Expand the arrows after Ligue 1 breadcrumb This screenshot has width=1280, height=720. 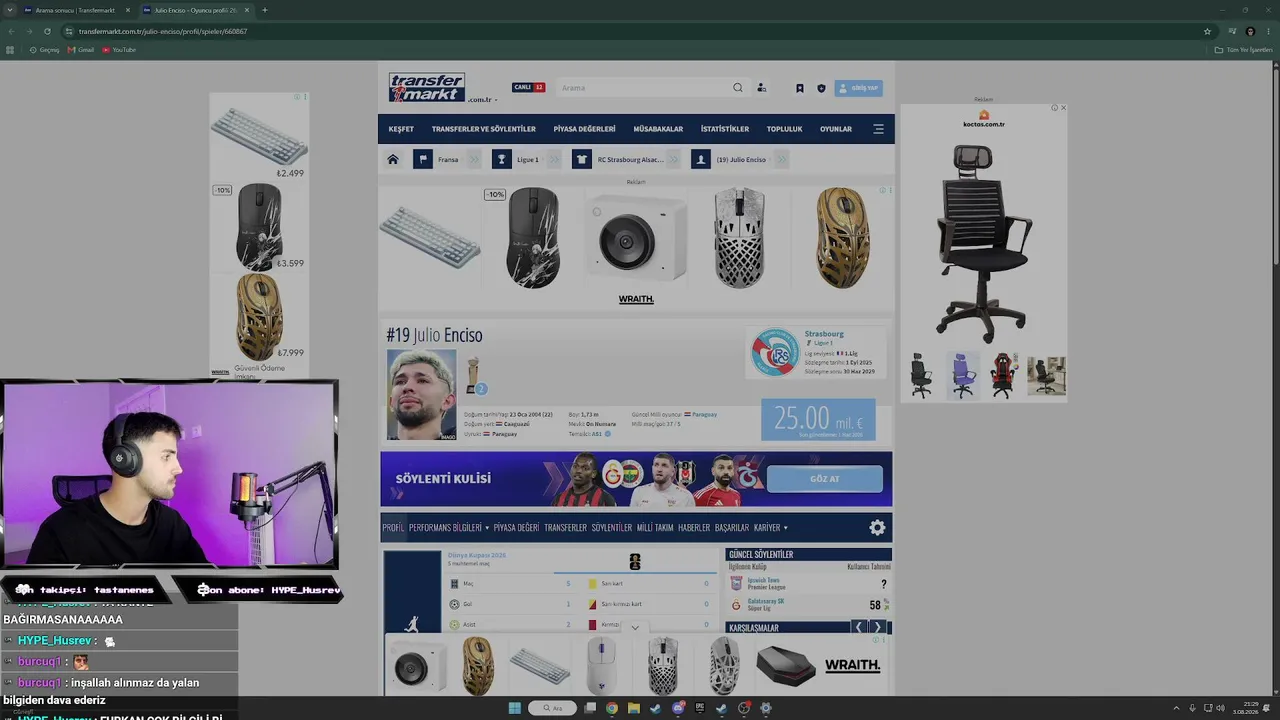(x=555, y=160)
